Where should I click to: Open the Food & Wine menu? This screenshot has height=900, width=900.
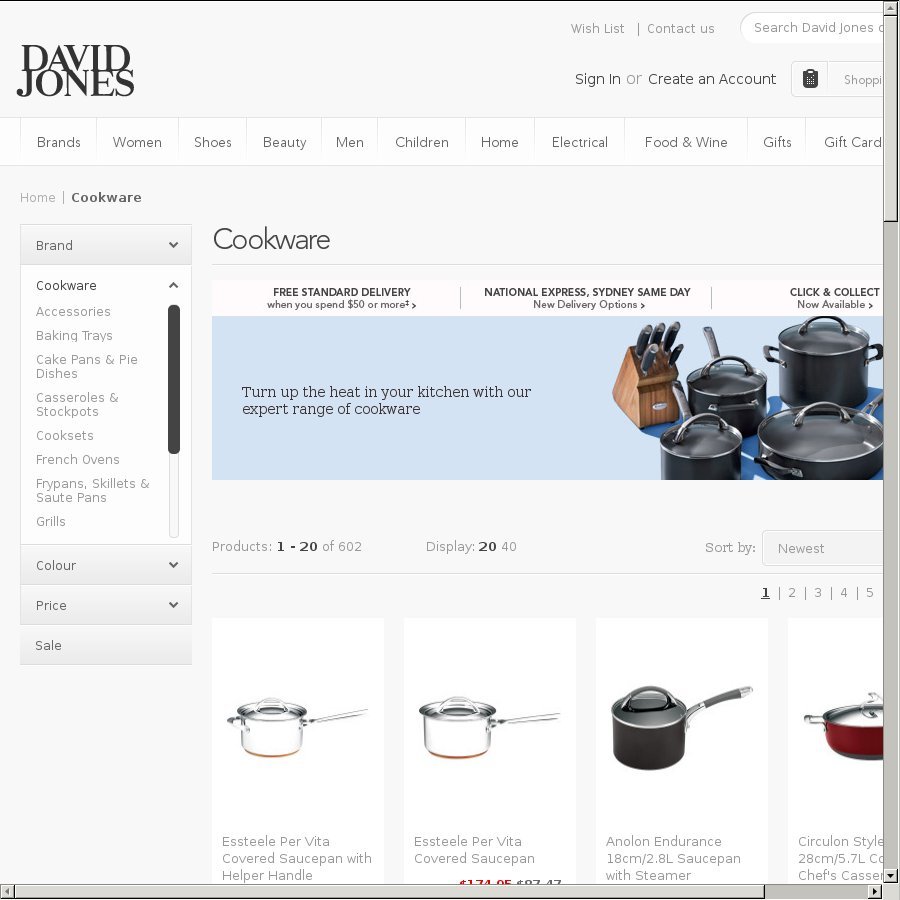(x=686, y=142)
